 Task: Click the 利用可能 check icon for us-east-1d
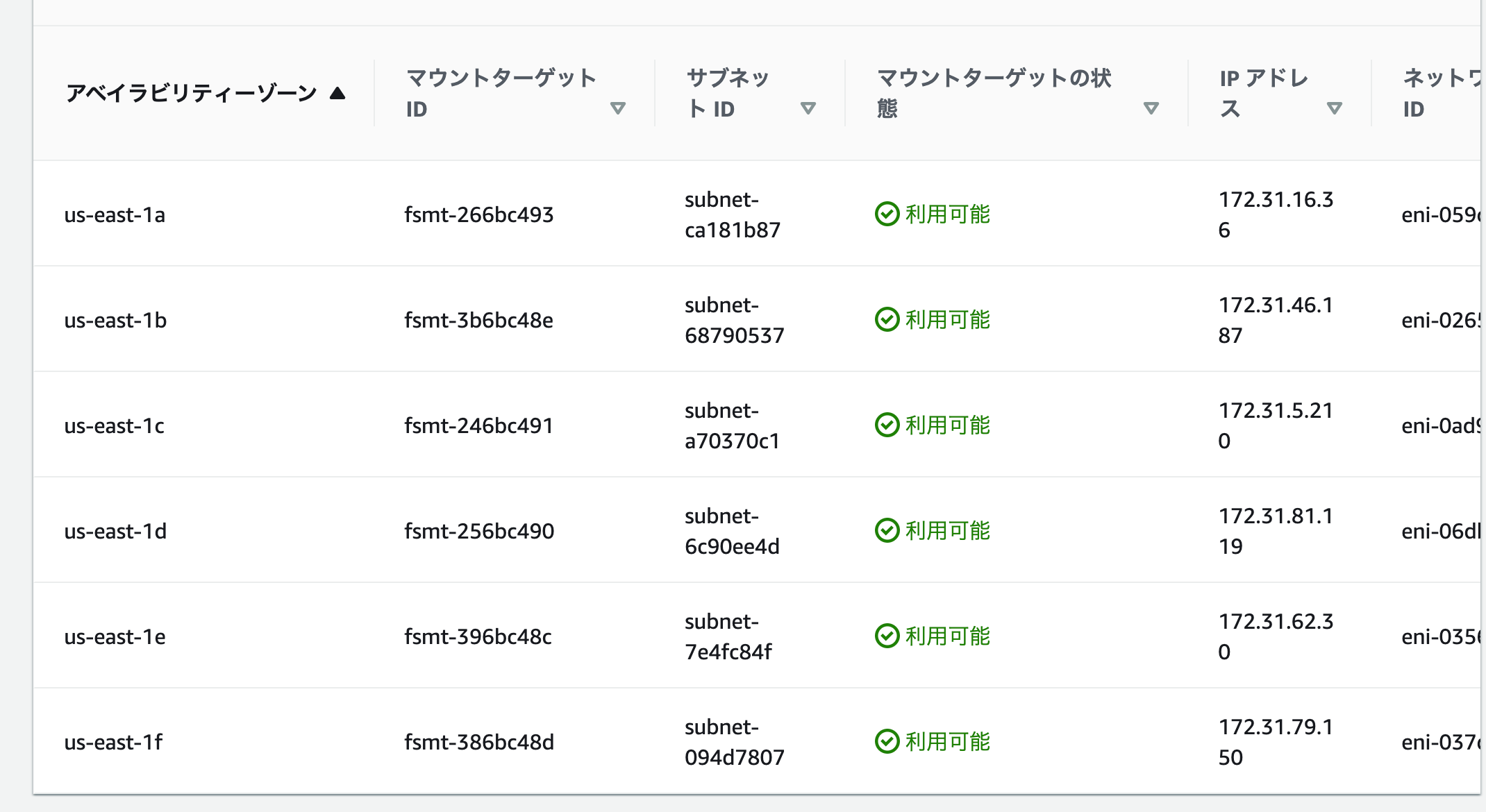pos(887,530)
